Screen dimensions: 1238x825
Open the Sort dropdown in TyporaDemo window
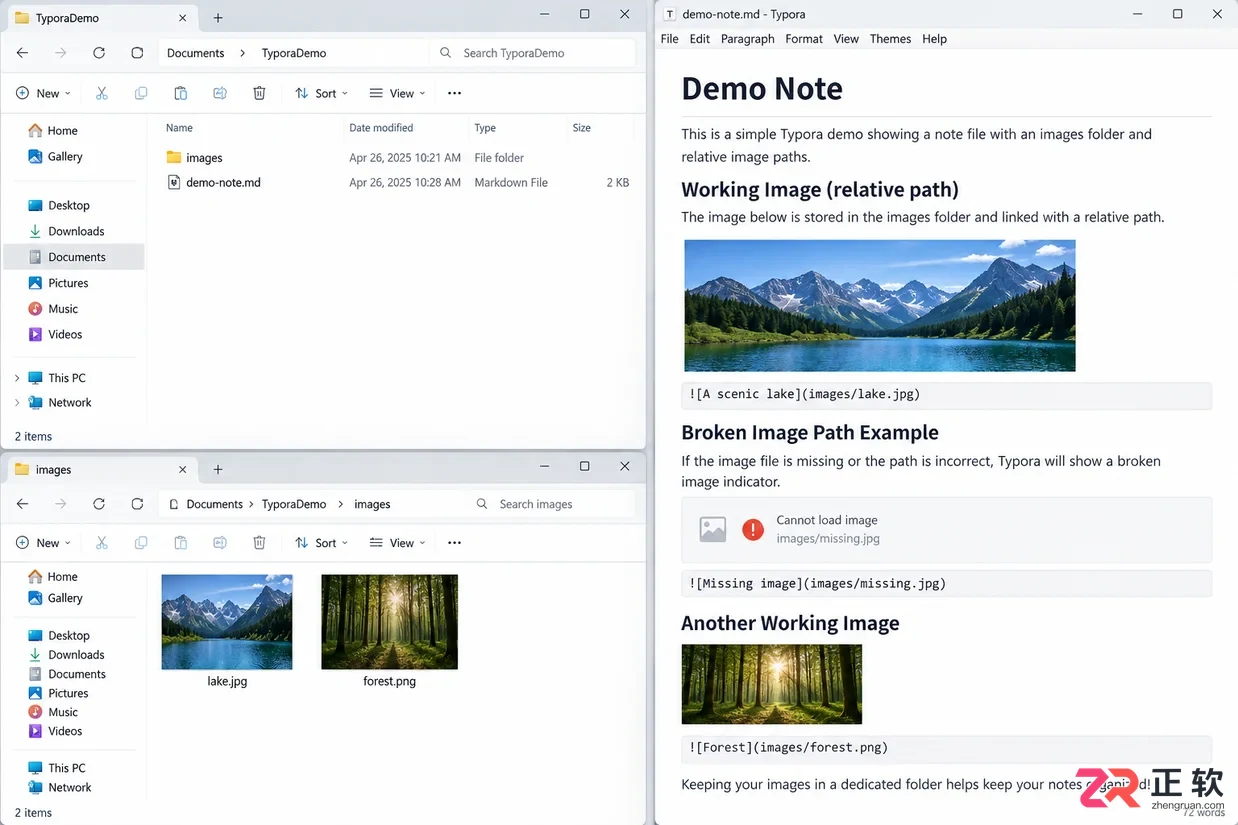point(322,93)
